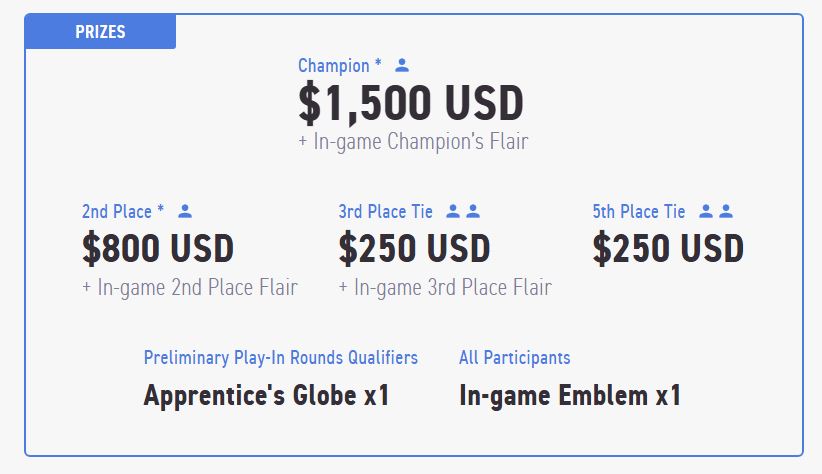The image size is (822, 474).
Task: Click $250 USD under 5th Place Tie
Action: pyautogui.click(x=668, y=248)
